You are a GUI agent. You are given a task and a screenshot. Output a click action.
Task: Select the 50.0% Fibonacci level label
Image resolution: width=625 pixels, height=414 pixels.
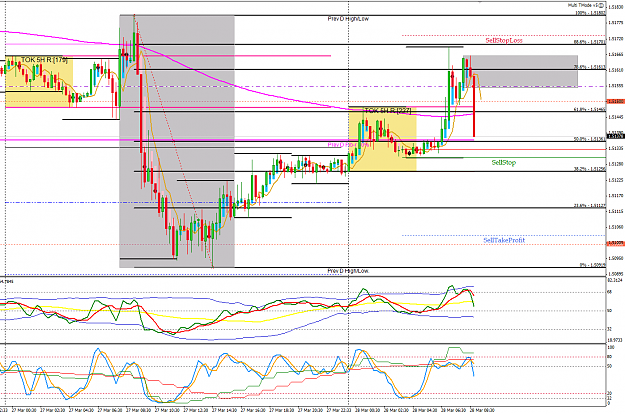point(590,139)
